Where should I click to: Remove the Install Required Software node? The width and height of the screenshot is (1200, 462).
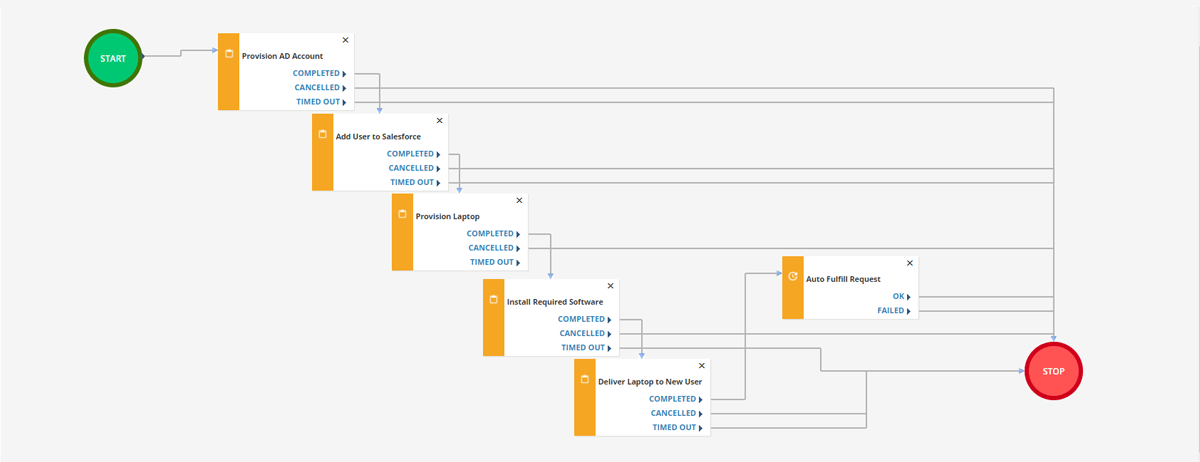tap(611, 285)
